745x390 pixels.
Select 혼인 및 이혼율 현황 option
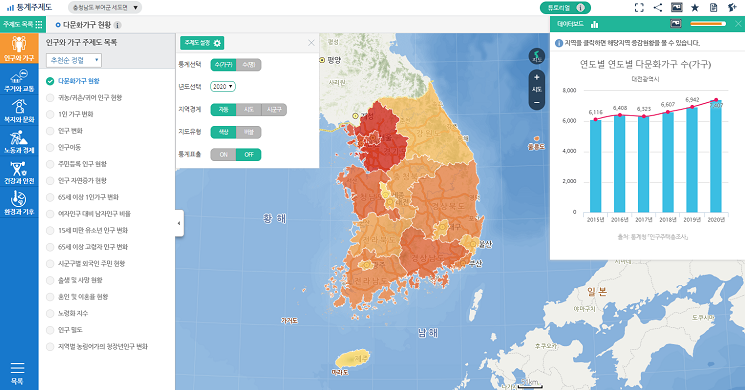[x=50, y=297]
